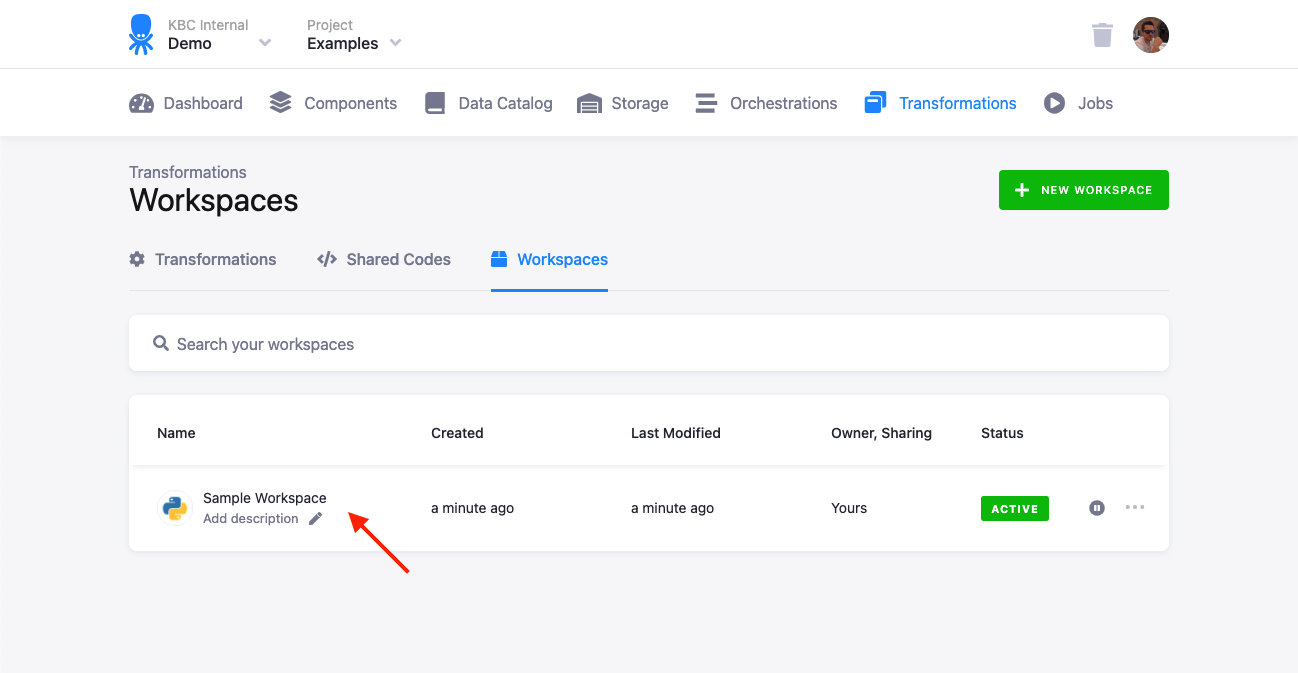Click the Keboola octopus logo
The image size is (1298, 673).
coord(141,34)
